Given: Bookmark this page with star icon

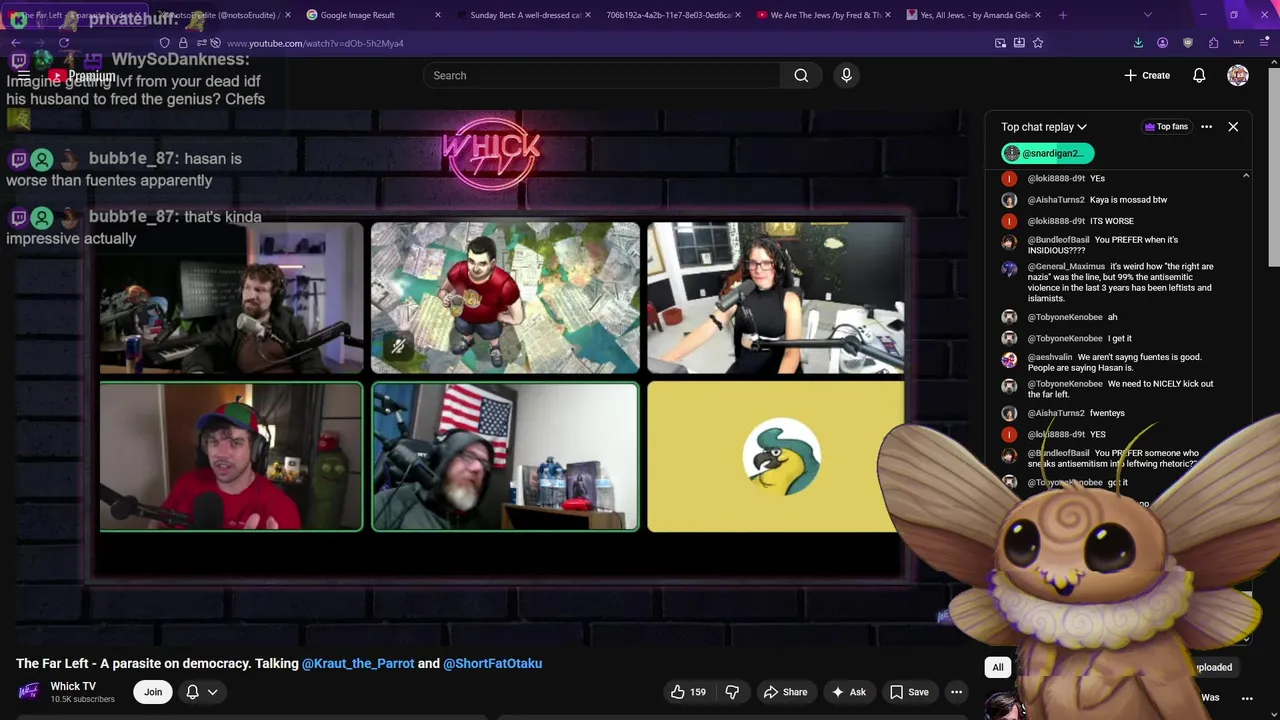Looking at the screenshot, I should [x=1038, y=43].
